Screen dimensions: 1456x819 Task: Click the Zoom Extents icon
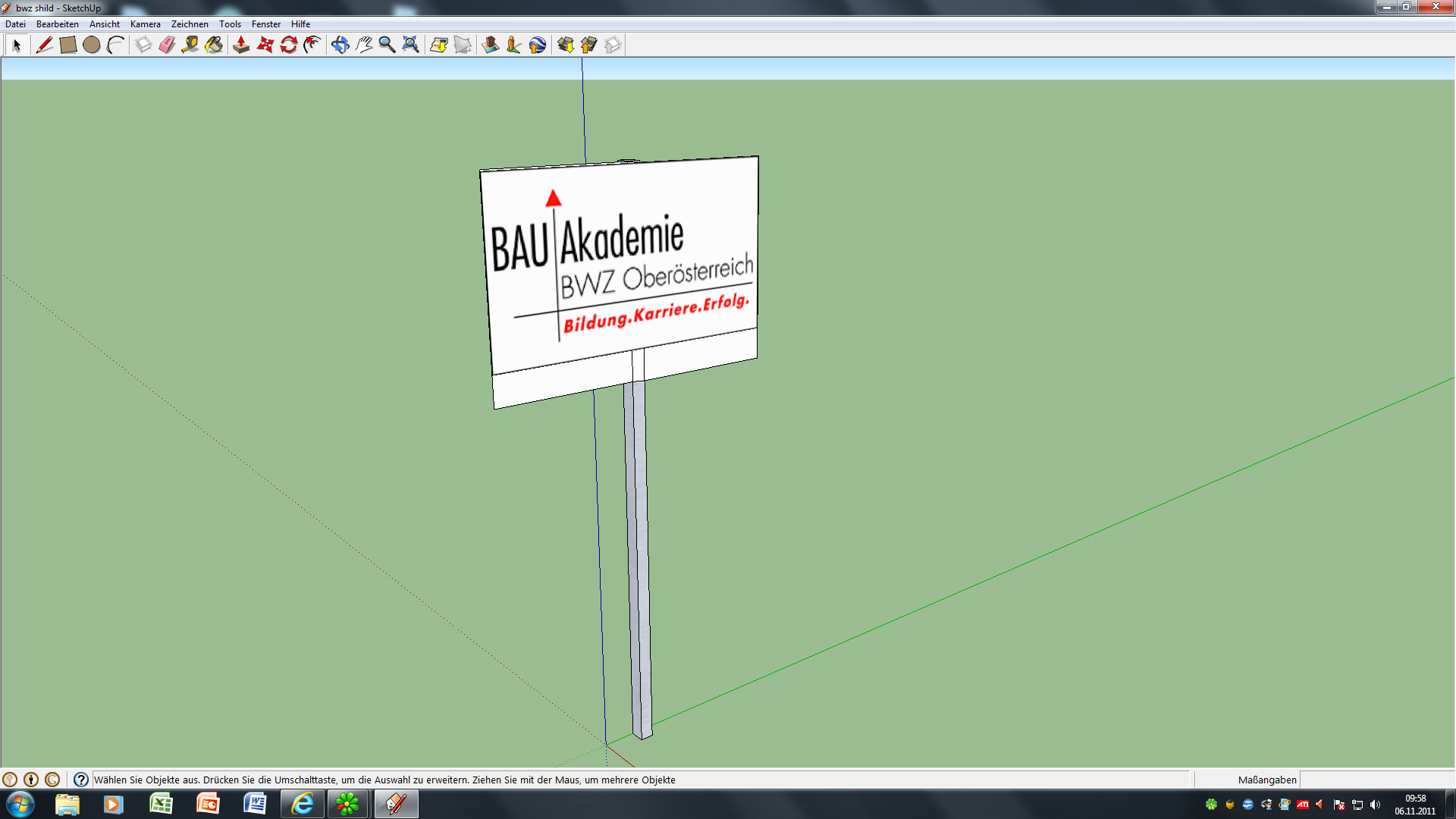click(x=410, y=45)
